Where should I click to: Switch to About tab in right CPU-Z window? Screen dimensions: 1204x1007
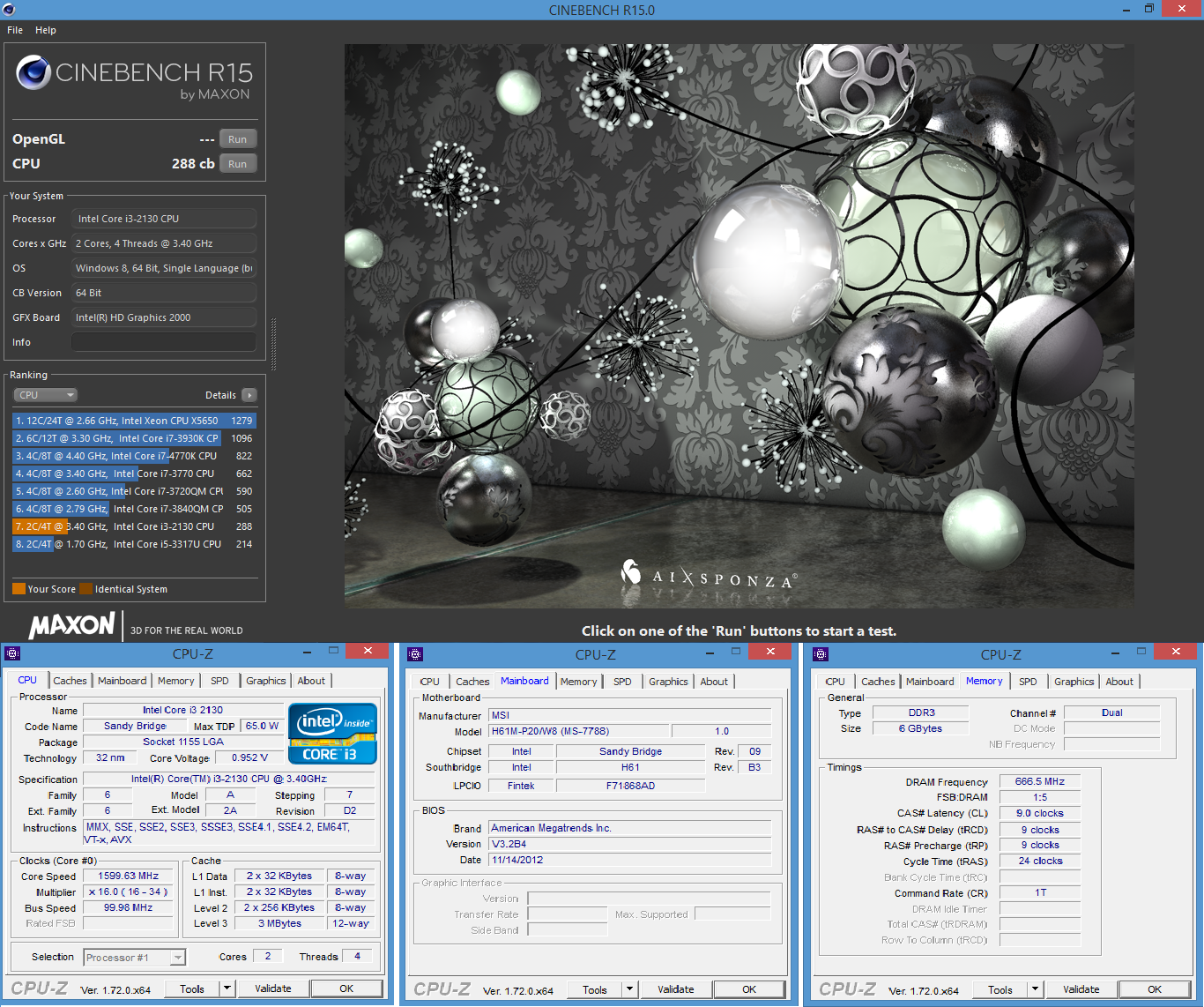tap(1119, 682)
